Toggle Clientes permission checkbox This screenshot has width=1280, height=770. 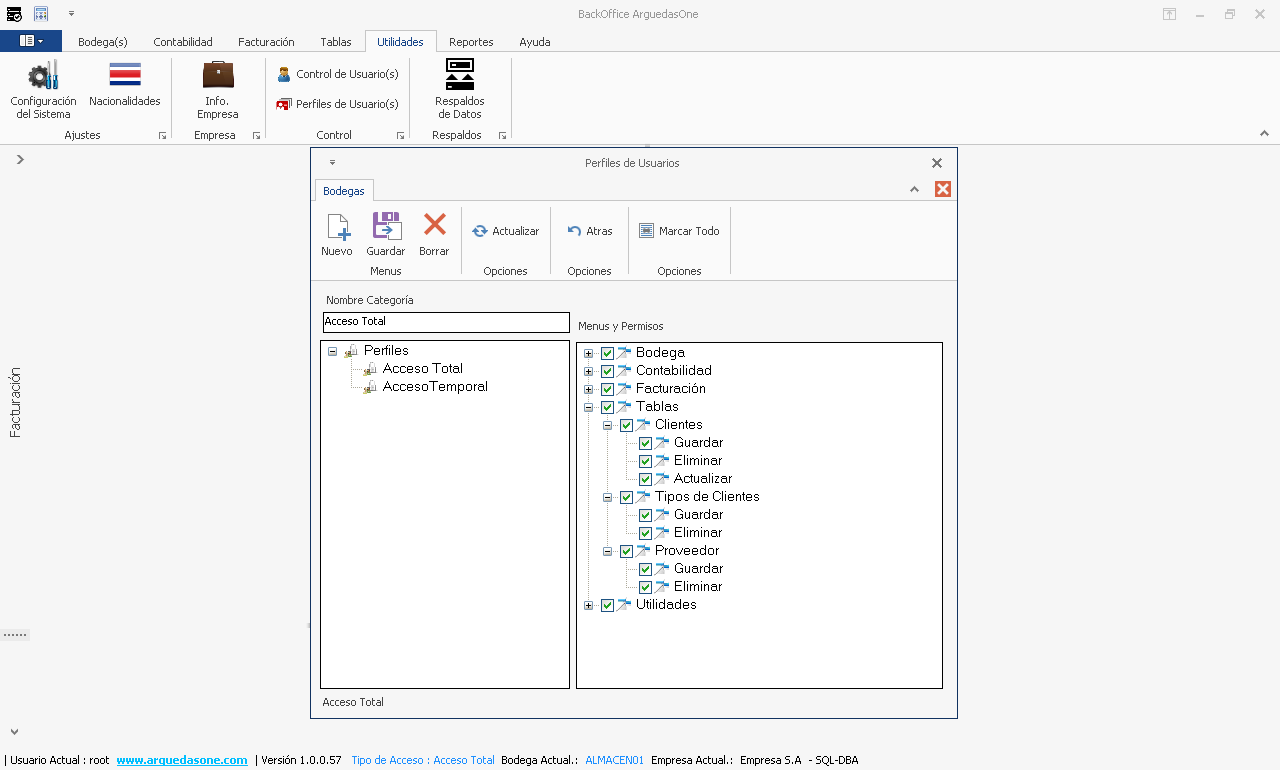626,425
